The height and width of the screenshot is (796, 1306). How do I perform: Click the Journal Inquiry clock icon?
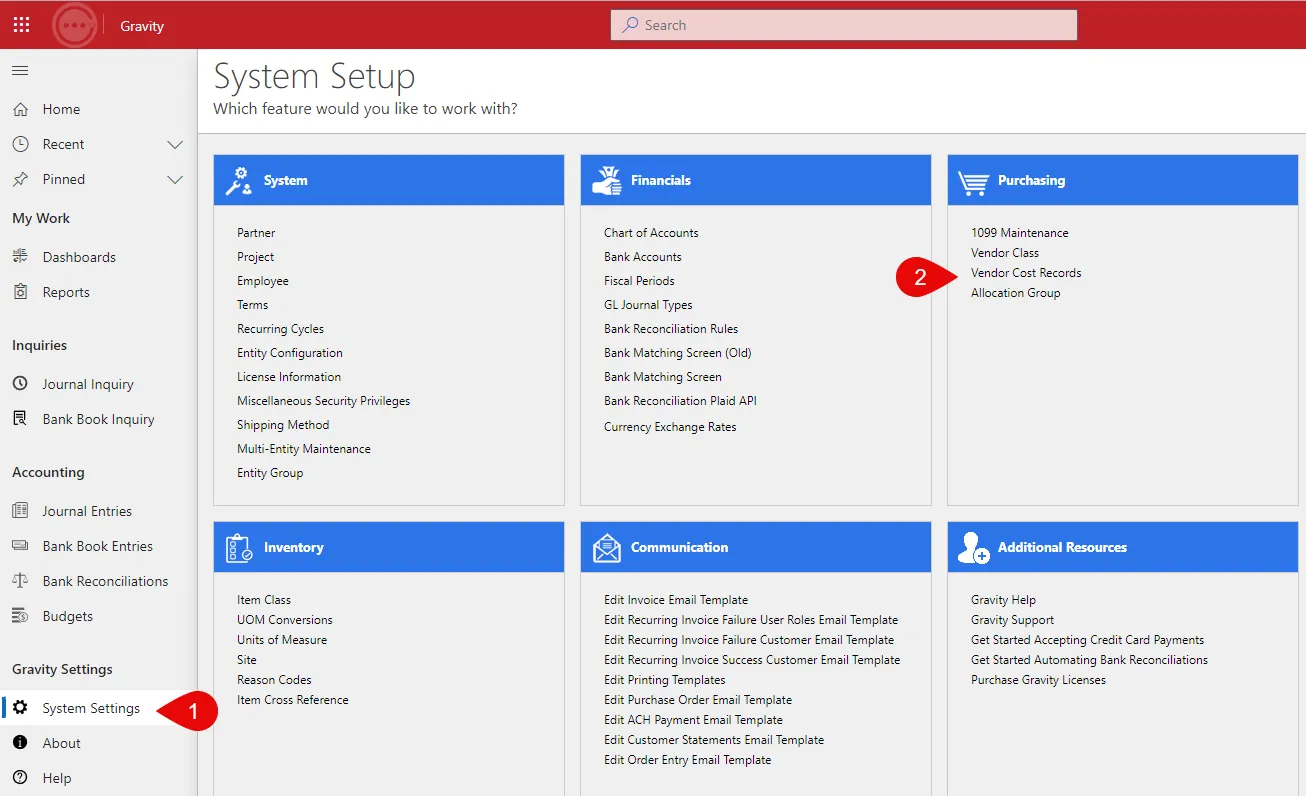(20, 384)
